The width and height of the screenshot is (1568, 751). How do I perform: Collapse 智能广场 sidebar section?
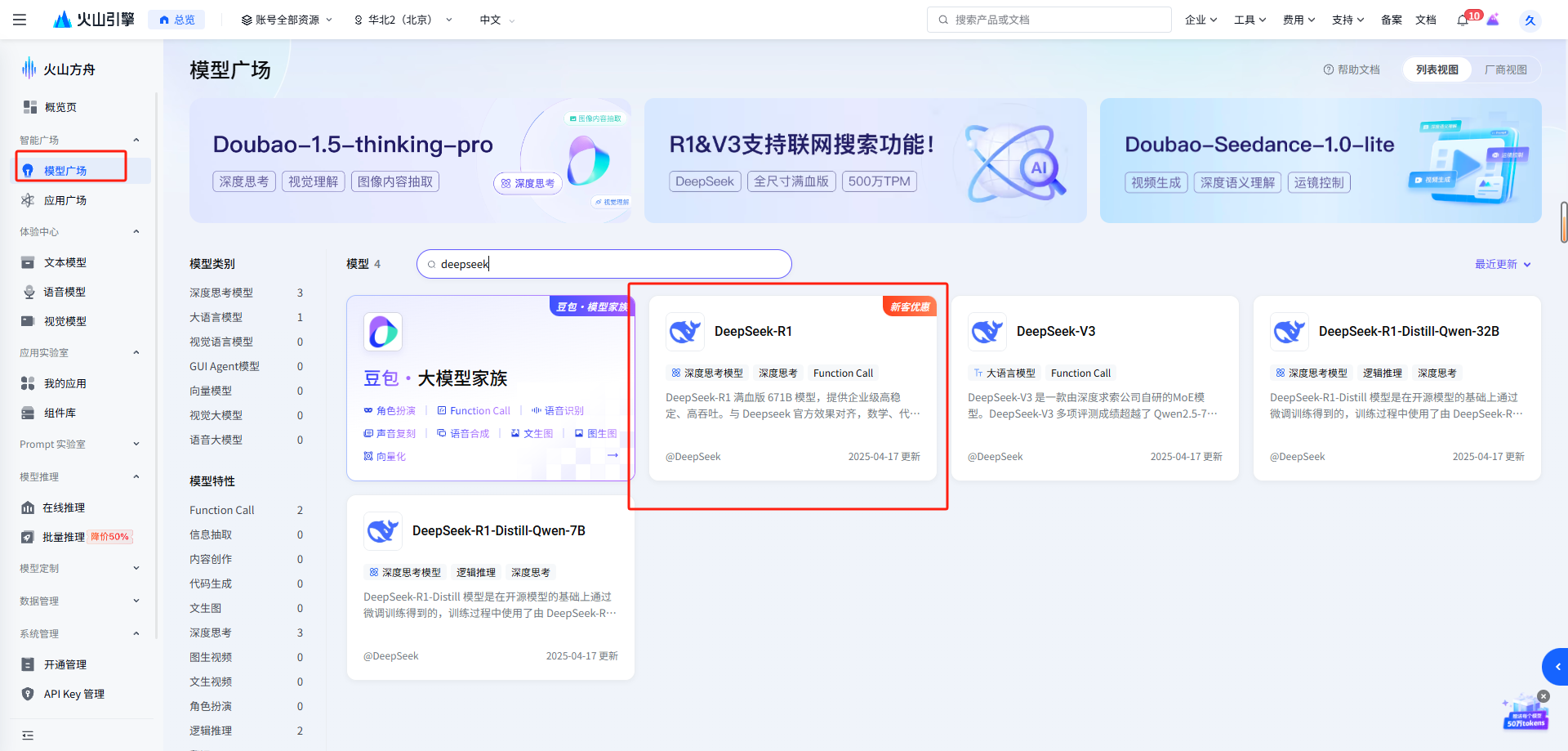(x=136, y=140)
